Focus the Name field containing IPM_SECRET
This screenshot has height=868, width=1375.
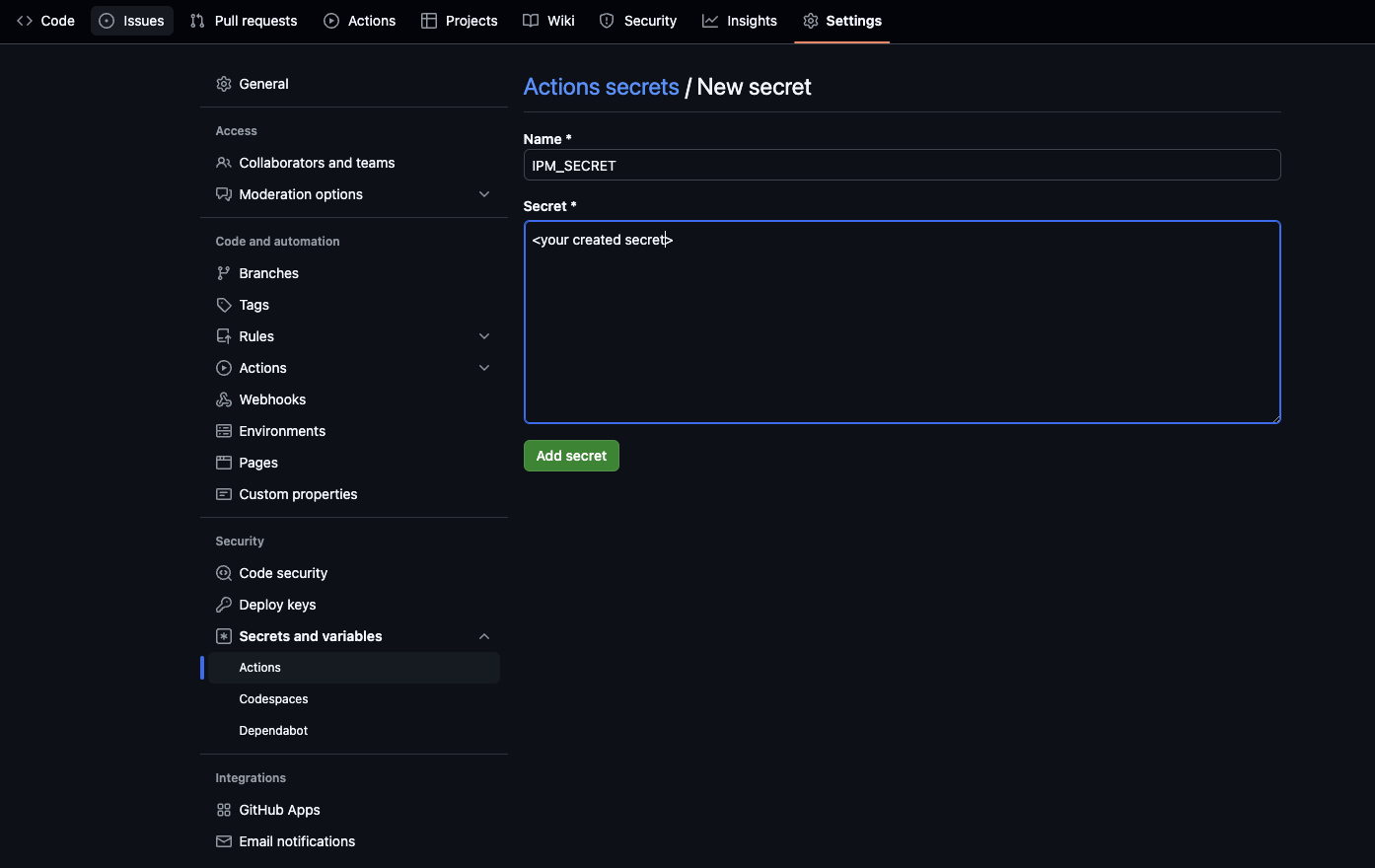(x=902, y=165)
